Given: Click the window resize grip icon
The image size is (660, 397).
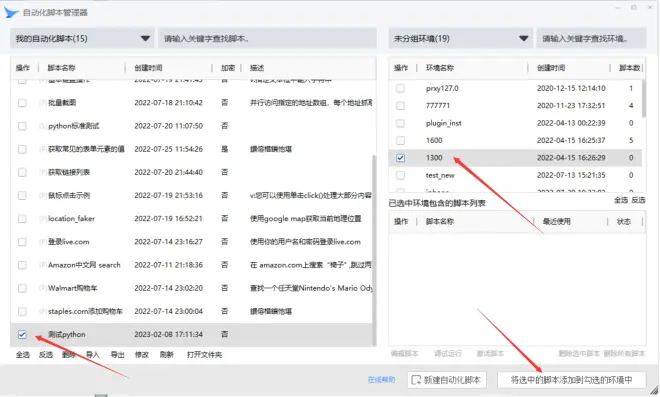Looking at the screenshot, I should pos(654,390).
